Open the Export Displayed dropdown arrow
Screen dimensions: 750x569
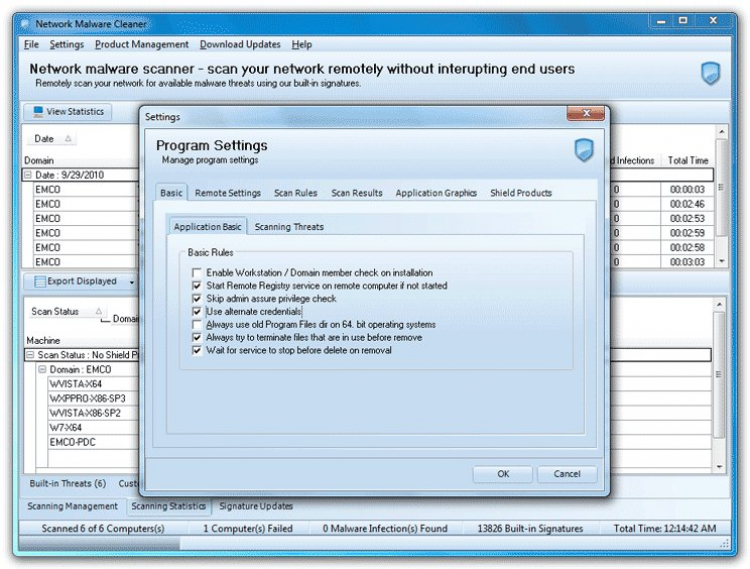pyautogui.click(x=132, y=282)
